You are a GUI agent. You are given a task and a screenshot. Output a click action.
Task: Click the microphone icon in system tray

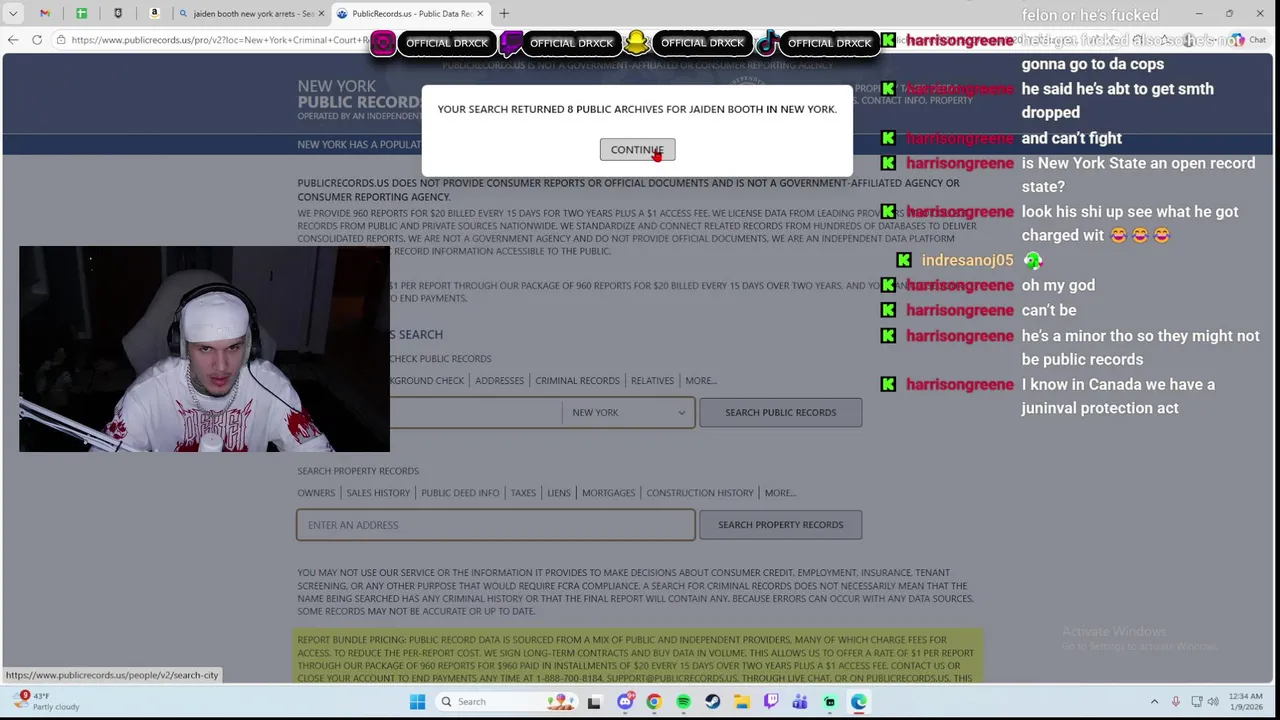pos(1175,701)
